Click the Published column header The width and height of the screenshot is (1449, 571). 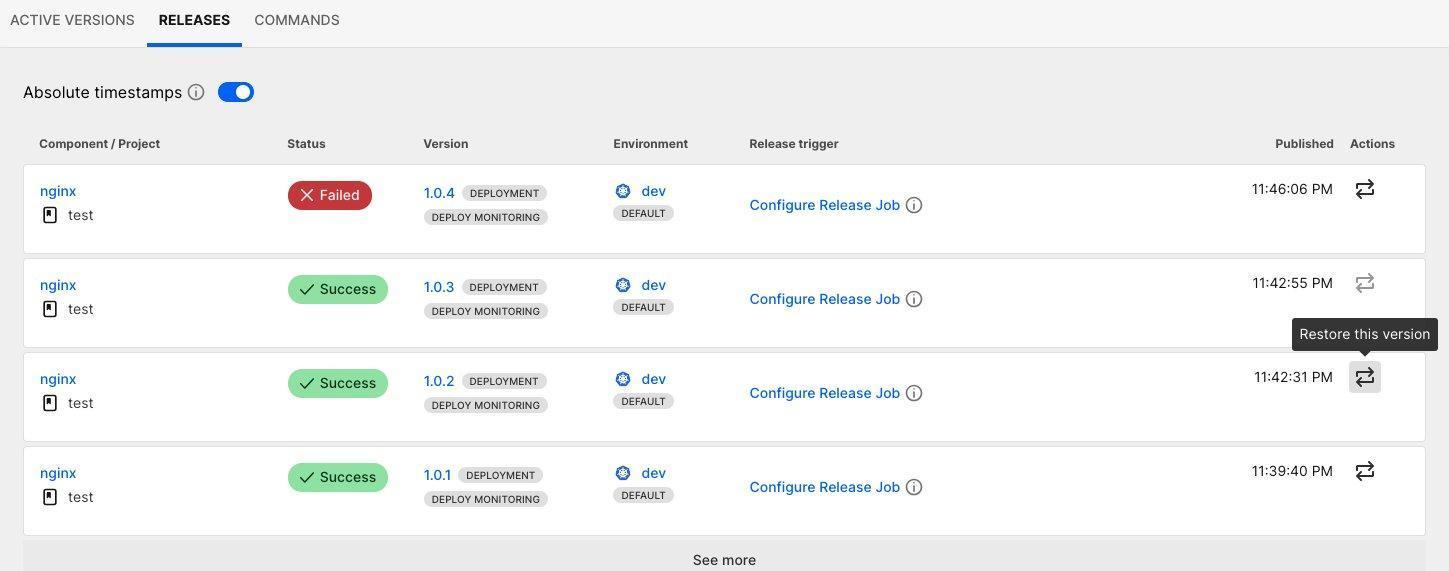point(1304,144)
